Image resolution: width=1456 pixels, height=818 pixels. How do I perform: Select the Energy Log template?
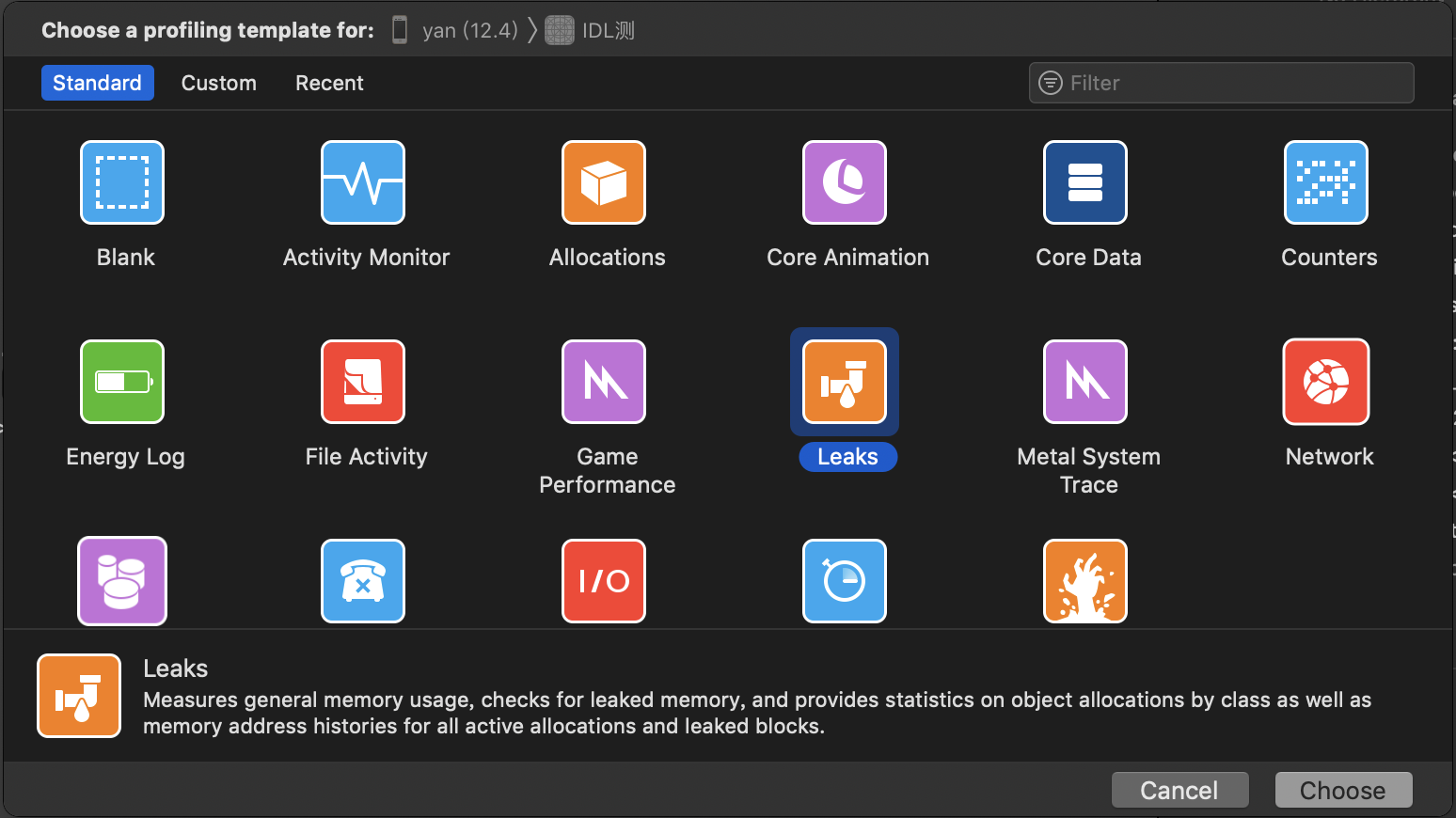122,382
